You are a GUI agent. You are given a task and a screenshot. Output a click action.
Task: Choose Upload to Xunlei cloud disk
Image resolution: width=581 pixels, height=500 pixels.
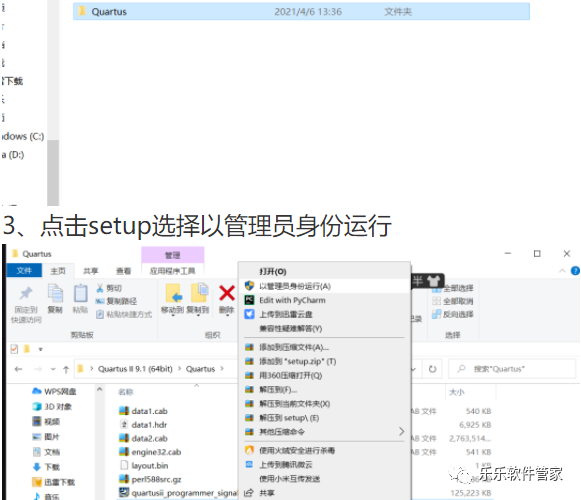(x=325, y=314)
